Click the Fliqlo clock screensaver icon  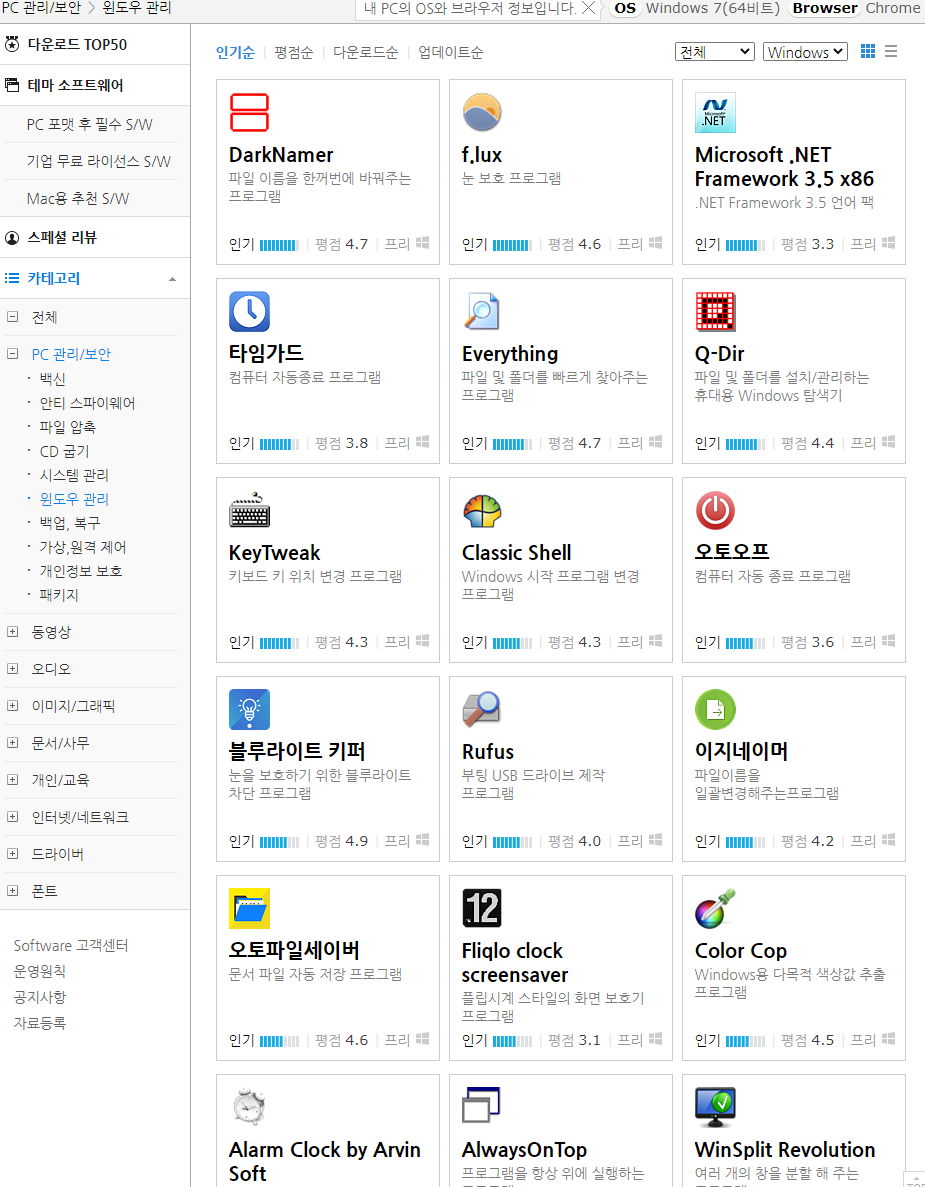pos(482,908)
